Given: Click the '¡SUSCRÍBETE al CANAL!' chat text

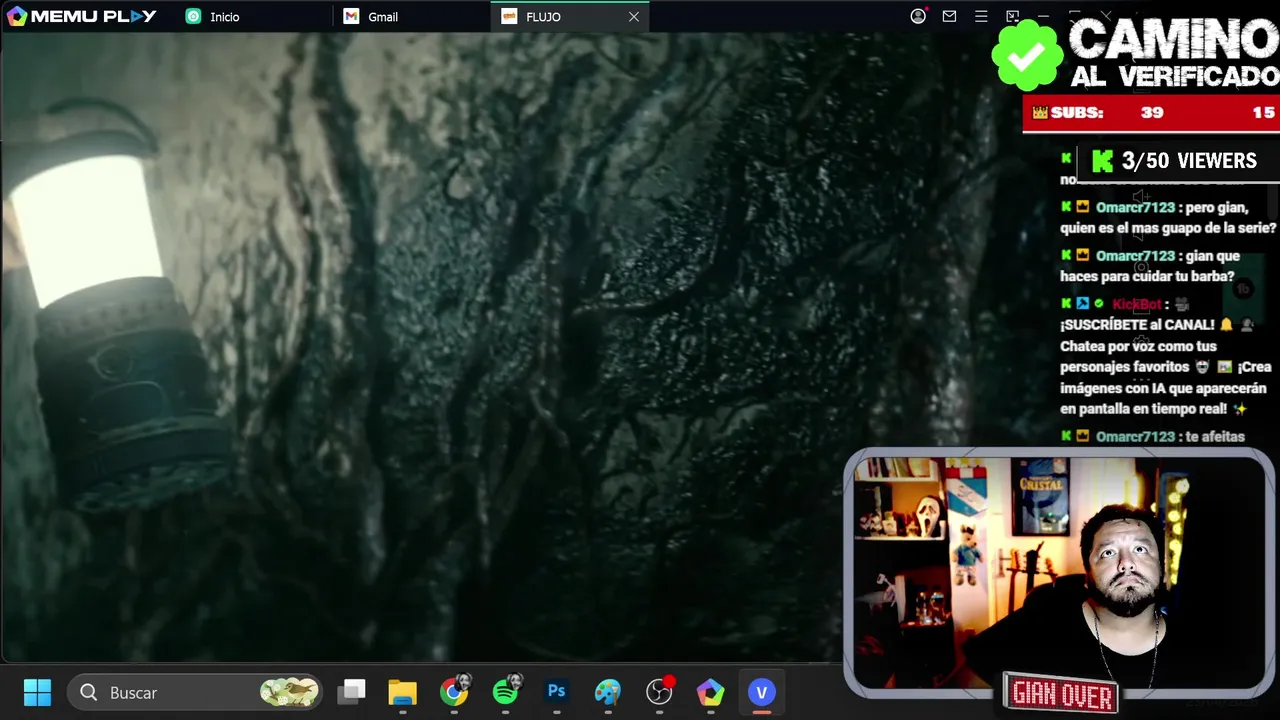Looking at the screenshot, I should (x=1137, y=325).
